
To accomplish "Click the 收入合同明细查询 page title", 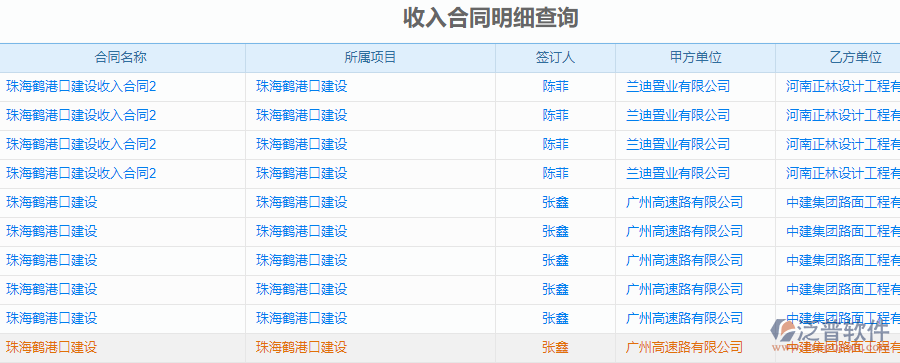I will click(x=490, y=18).
